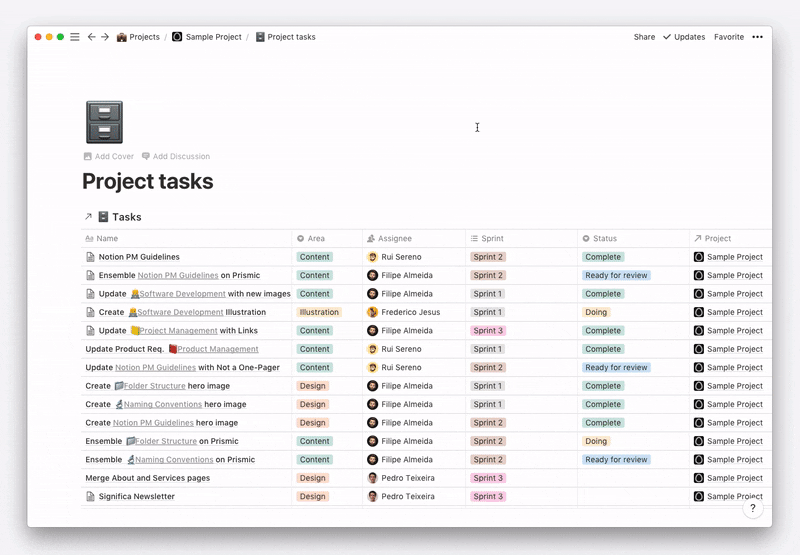Click the briefcase icon next to Projects breadcrumb

pyautogui.click(x=121, y=37)
